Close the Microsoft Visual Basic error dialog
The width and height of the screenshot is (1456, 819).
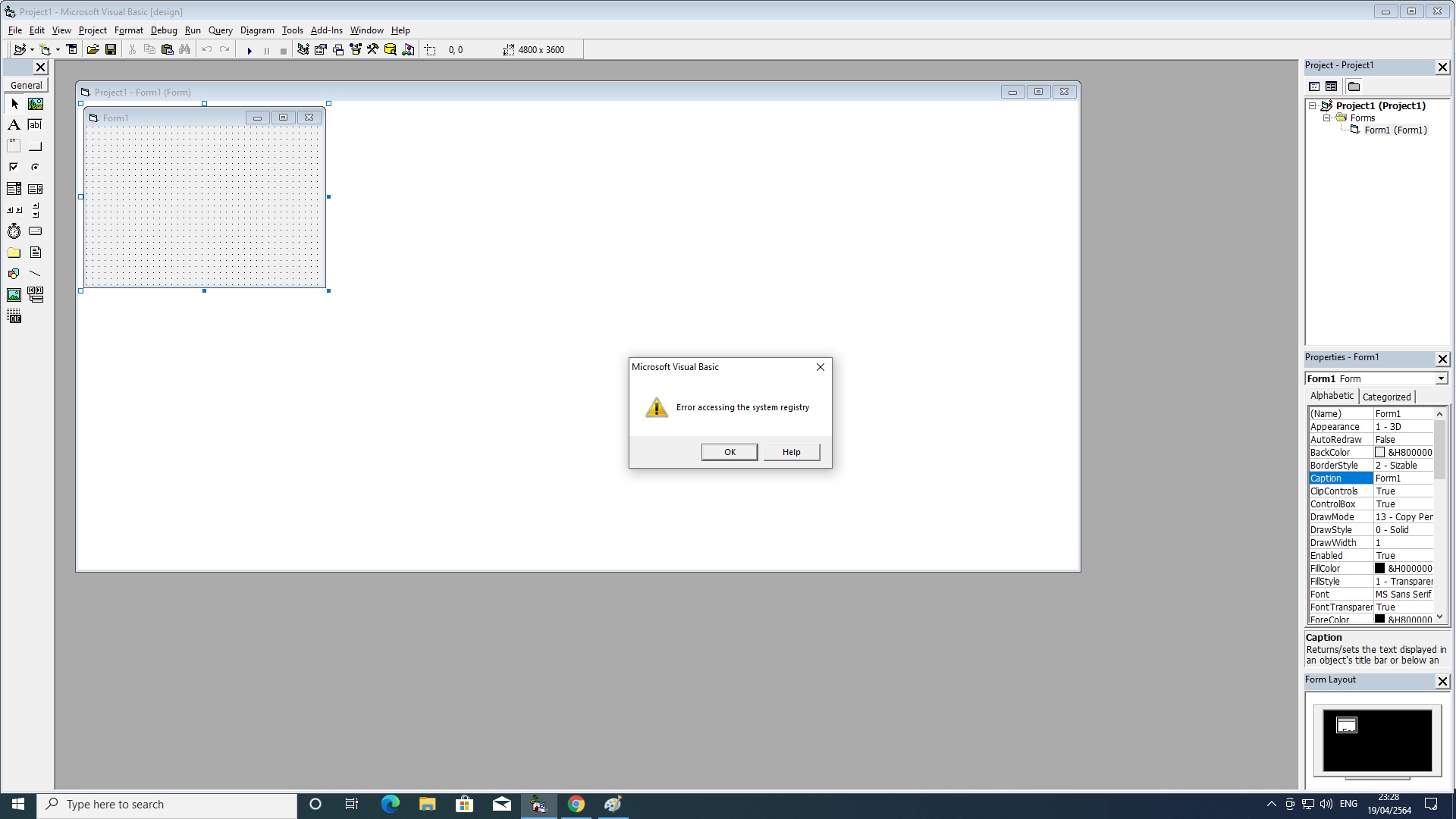tap(820, 367)
